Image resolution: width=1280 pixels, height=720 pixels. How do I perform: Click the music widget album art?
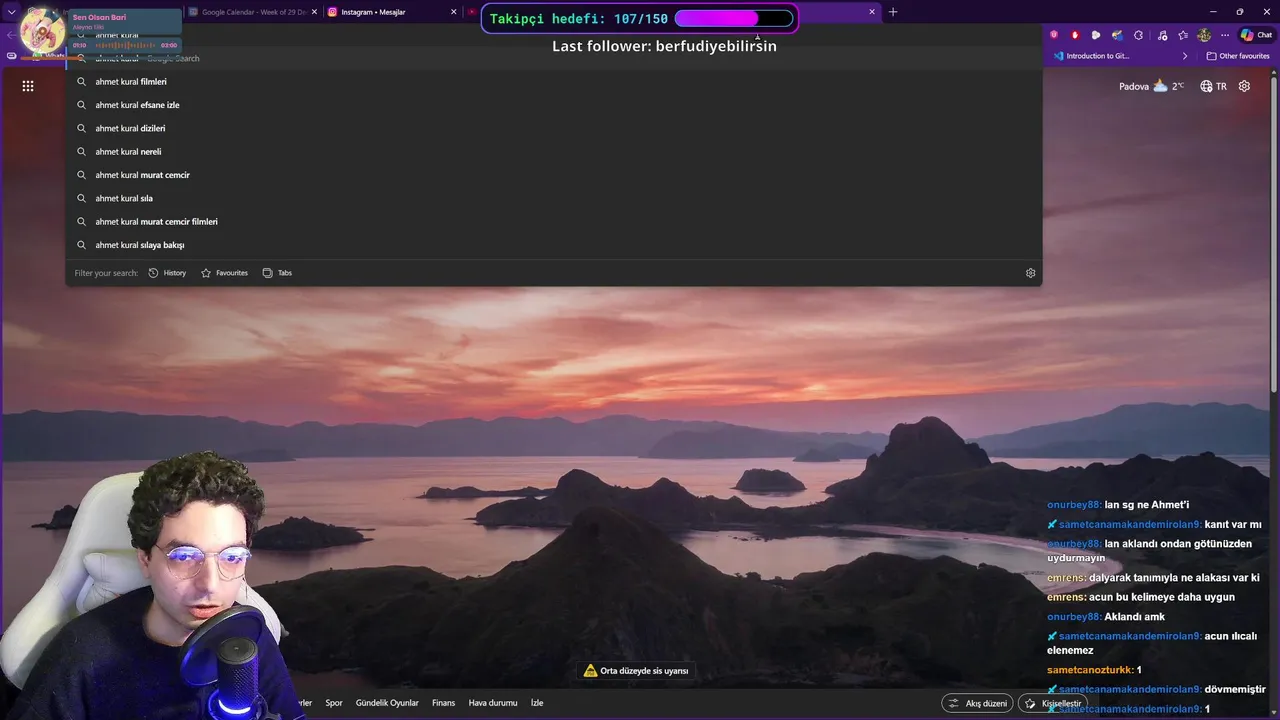[x=43, y=30]
